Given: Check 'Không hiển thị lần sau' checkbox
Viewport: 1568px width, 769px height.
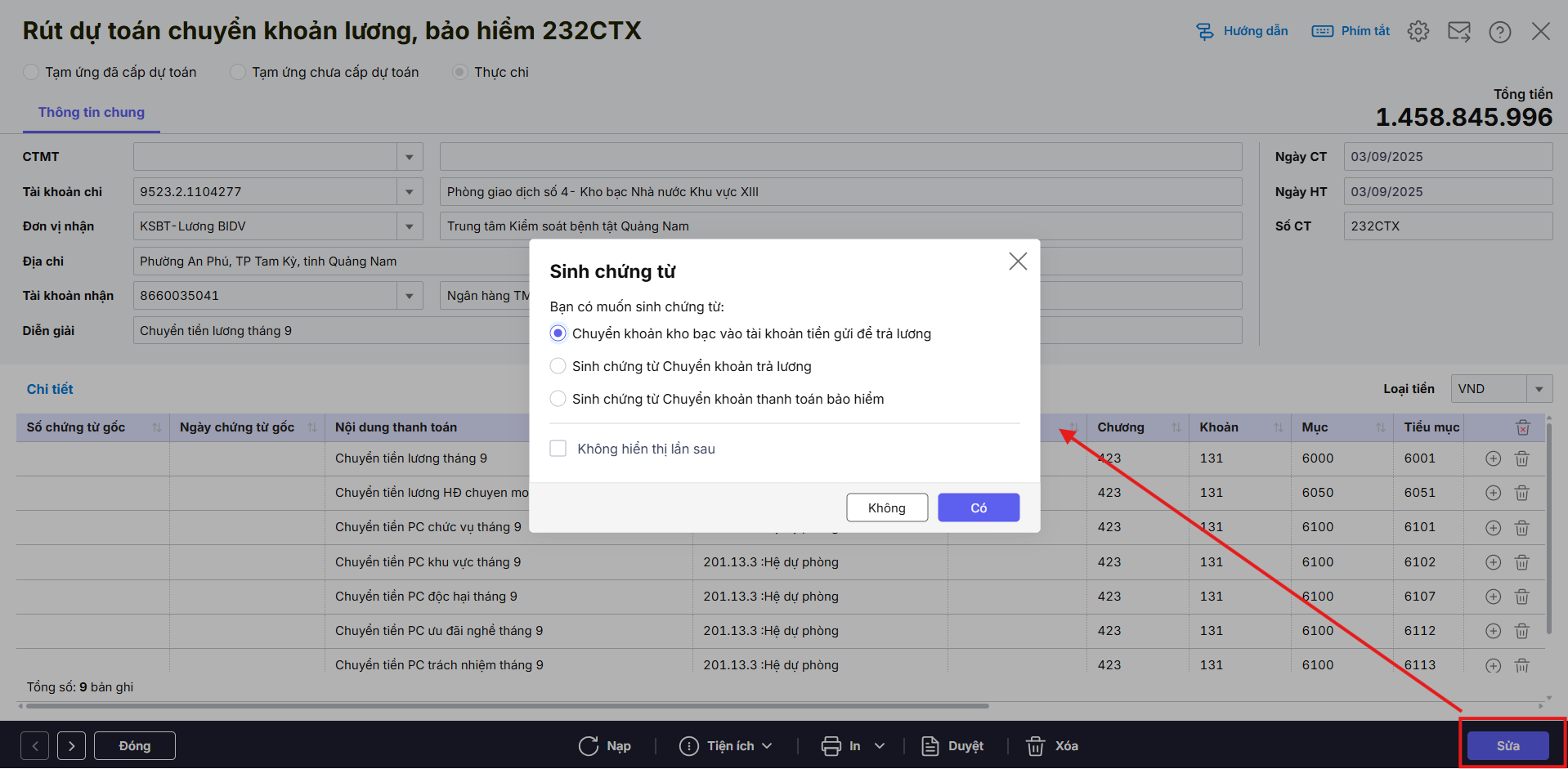Looking at the screenshot, I should click(558, 449).
